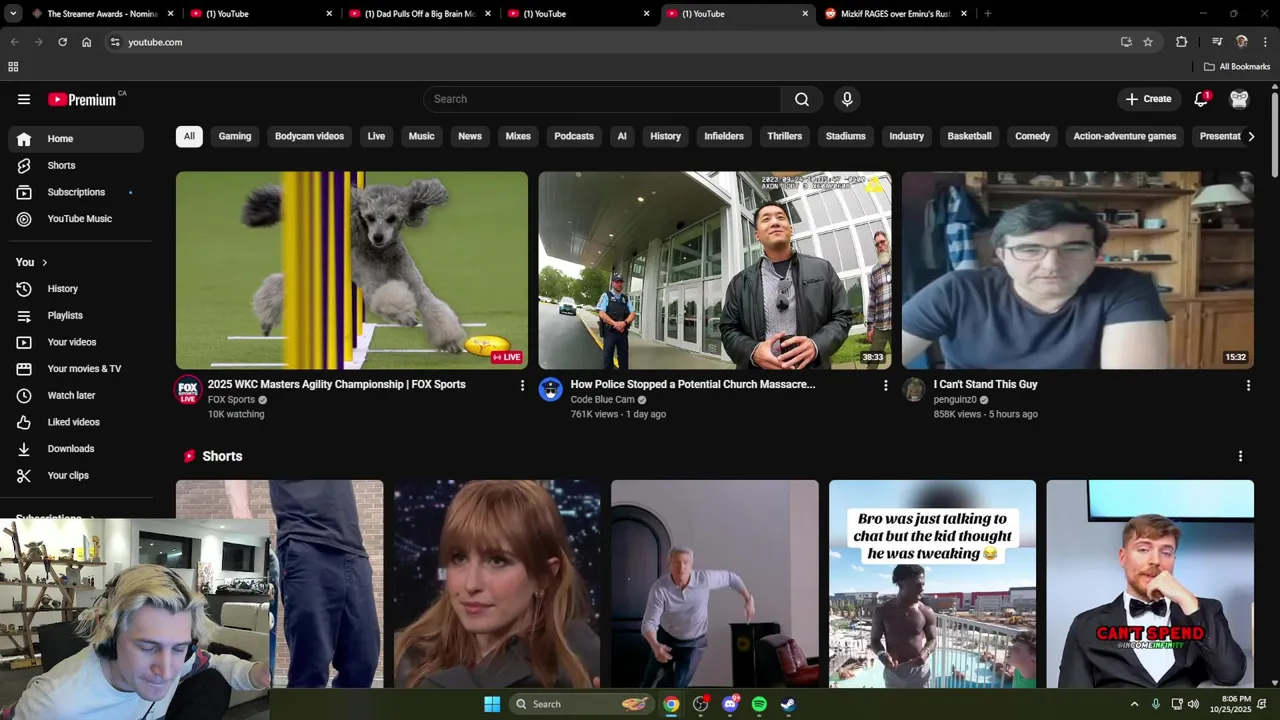
Task: Open YouTube Music in sidebar
Action: coord(75,219)
